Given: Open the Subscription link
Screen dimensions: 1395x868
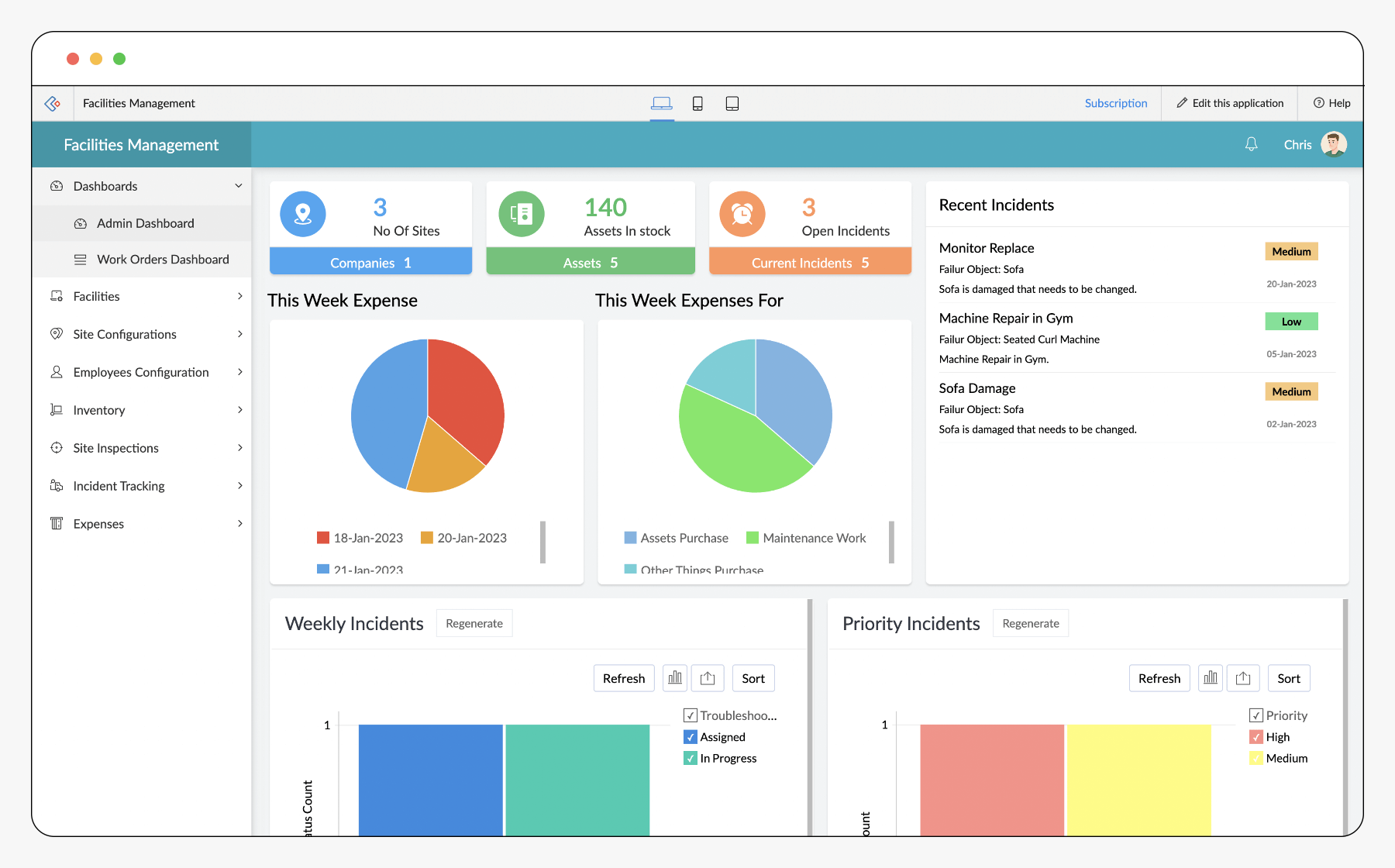Looking at the screenshot, I should 1115,103.
